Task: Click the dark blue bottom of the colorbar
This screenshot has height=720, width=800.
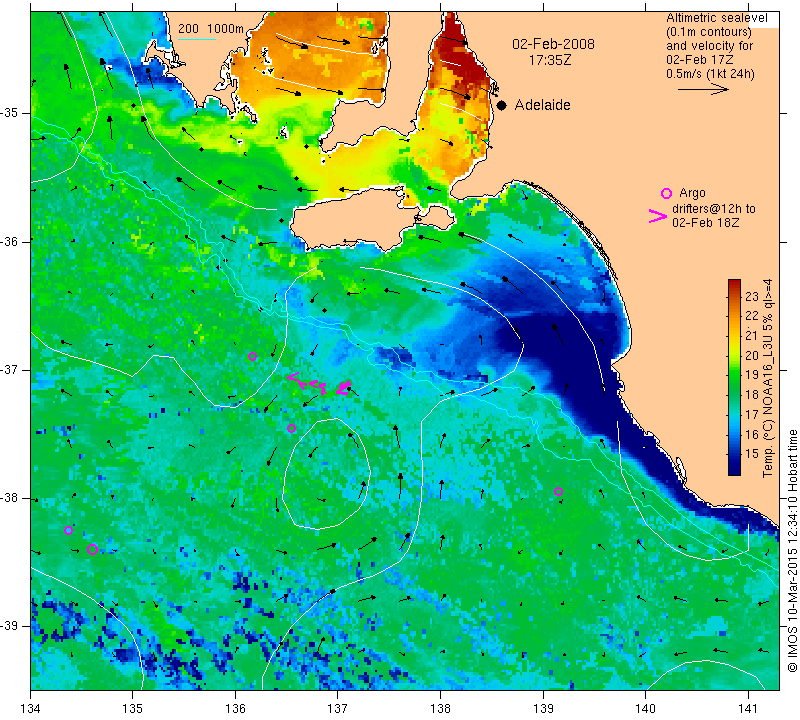Action: [734, 468]
